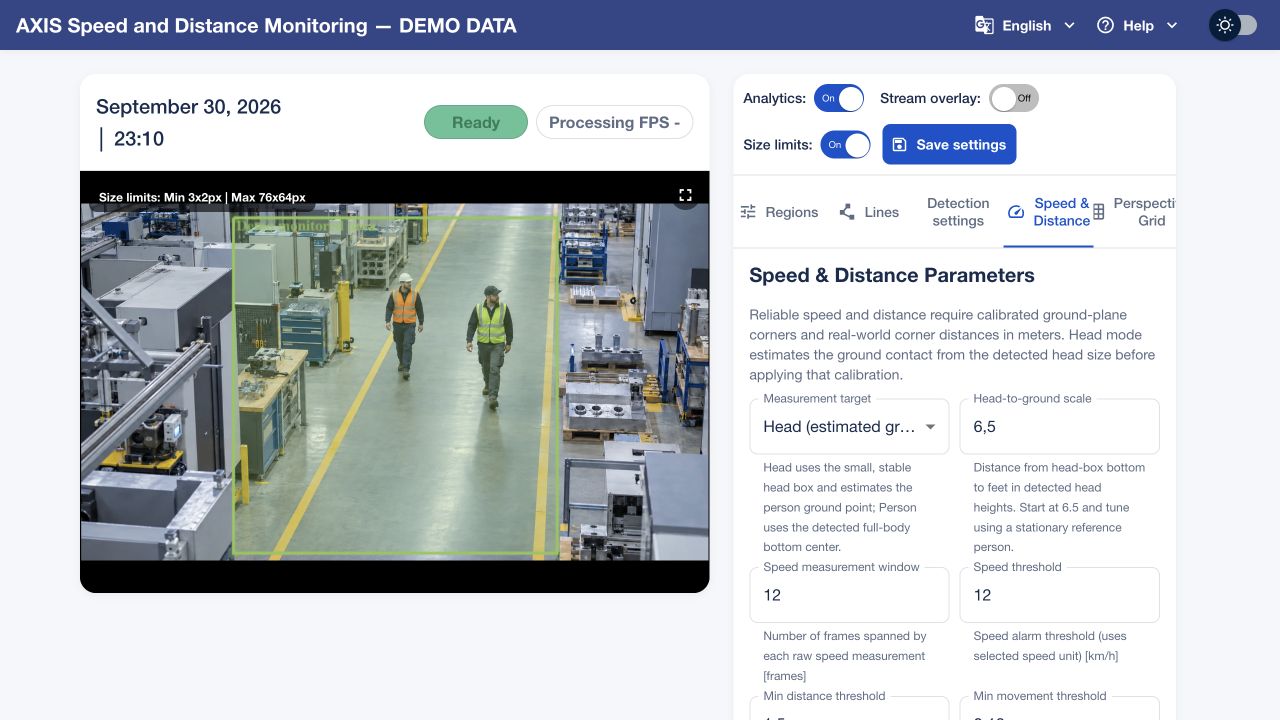The width and height of the screenshot is (1280, 720).
Task: Select the Perspective Grid tab
Action: coord(1134,212)
